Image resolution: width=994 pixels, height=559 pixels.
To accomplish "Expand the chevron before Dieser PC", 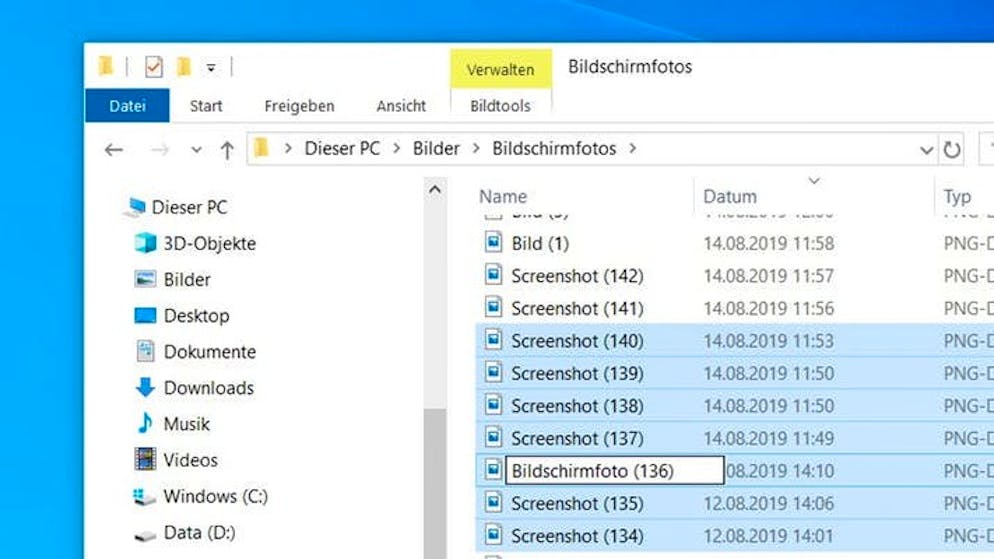I will (288, 148).
